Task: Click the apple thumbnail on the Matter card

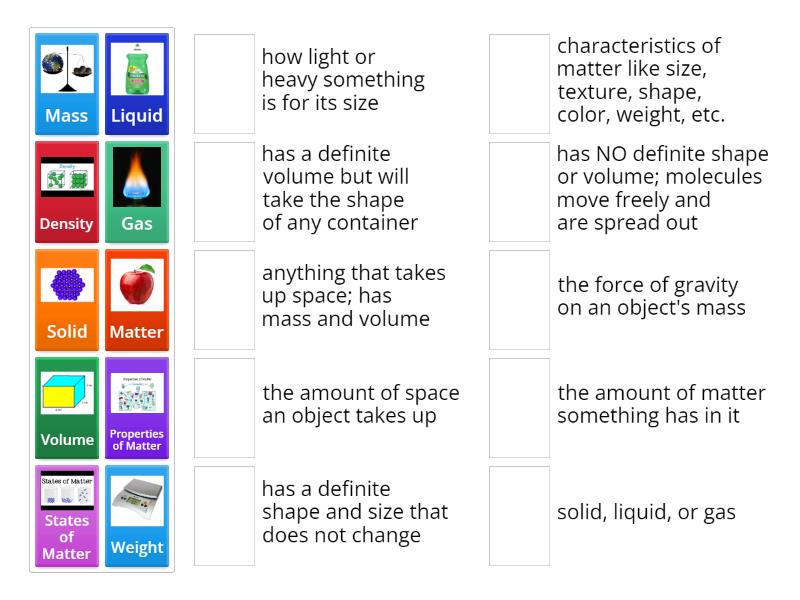Action: [x=138, y=285]
